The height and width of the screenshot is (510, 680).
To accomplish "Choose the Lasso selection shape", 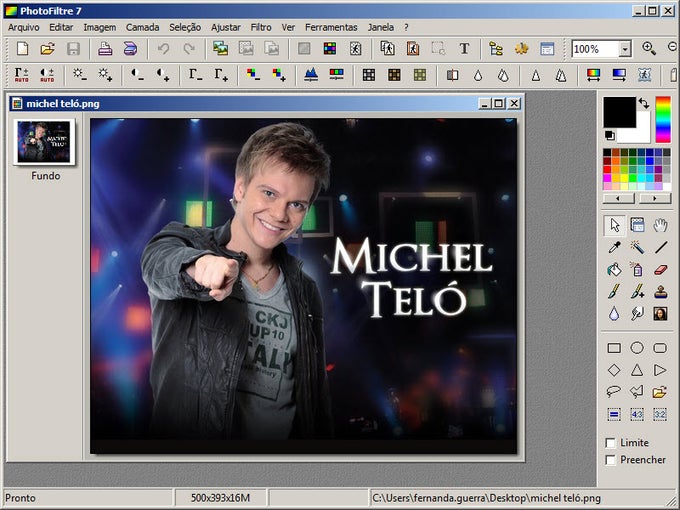I will click(614, 392).
